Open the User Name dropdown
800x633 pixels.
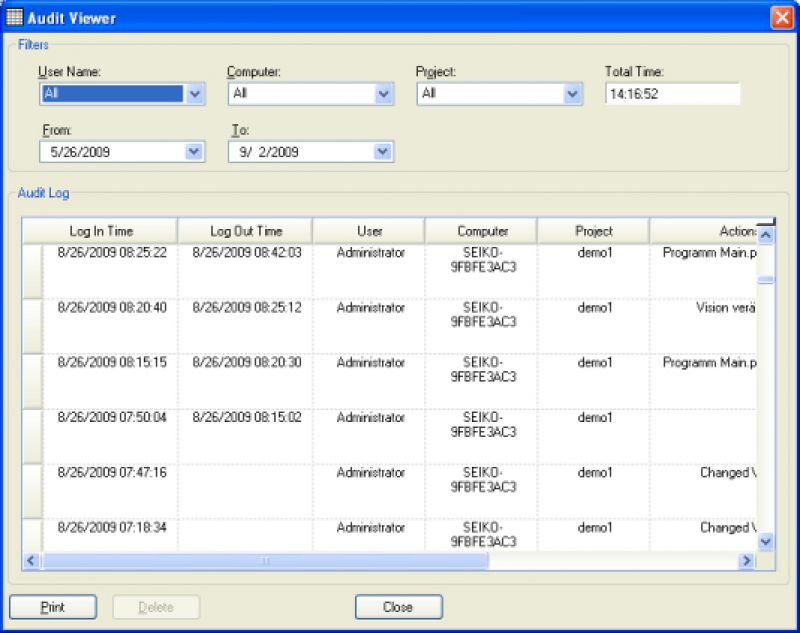[x=195, y=94]
